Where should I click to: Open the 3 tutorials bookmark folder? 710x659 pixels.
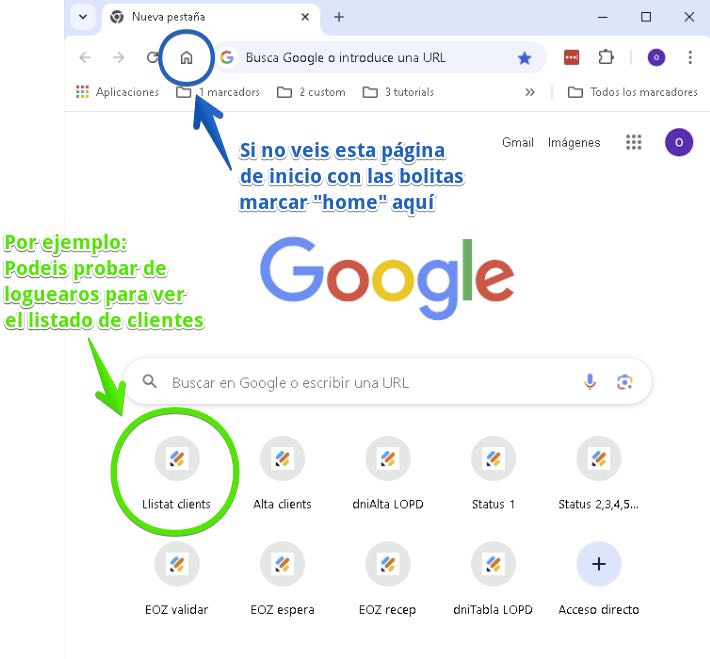click(398, 92)
